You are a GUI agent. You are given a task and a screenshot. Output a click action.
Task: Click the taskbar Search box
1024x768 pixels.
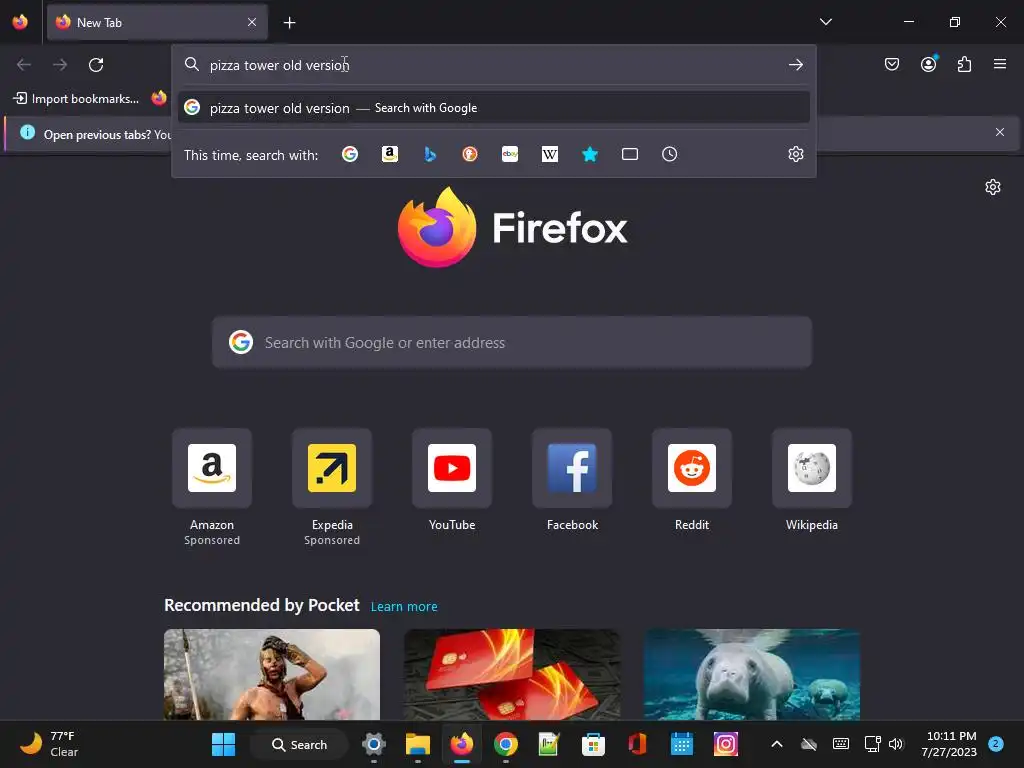[300, 744]
